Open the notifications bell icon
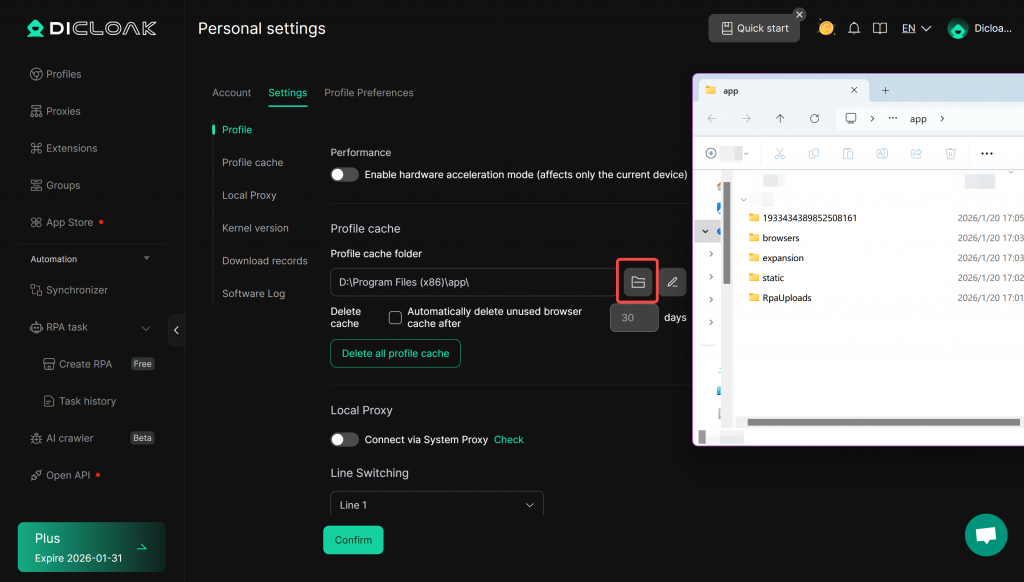Viewport: 1024px width, 582px height. (x=854, y=28)
